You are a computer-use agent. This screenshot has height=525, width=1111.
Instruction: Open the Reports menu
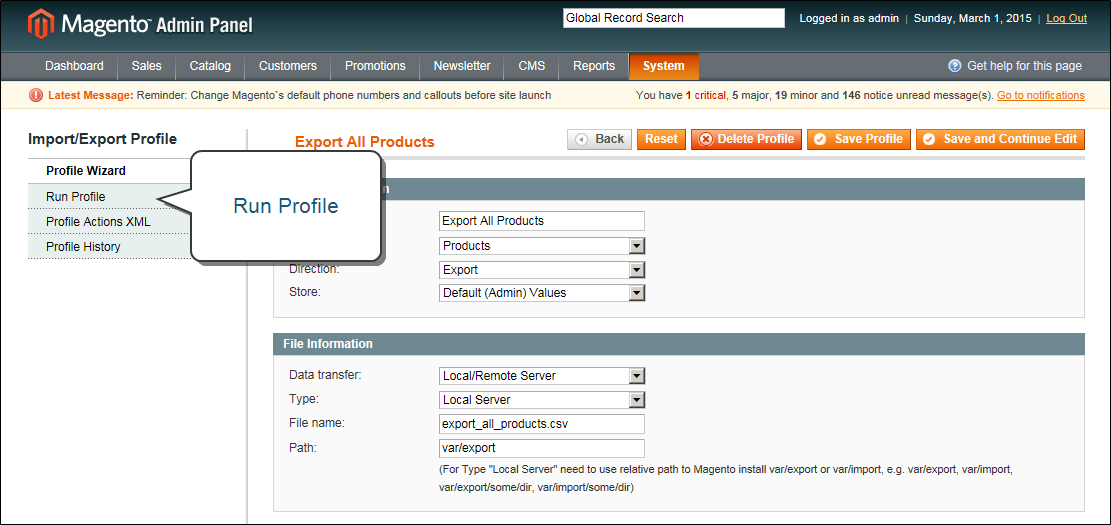[594, 66]
